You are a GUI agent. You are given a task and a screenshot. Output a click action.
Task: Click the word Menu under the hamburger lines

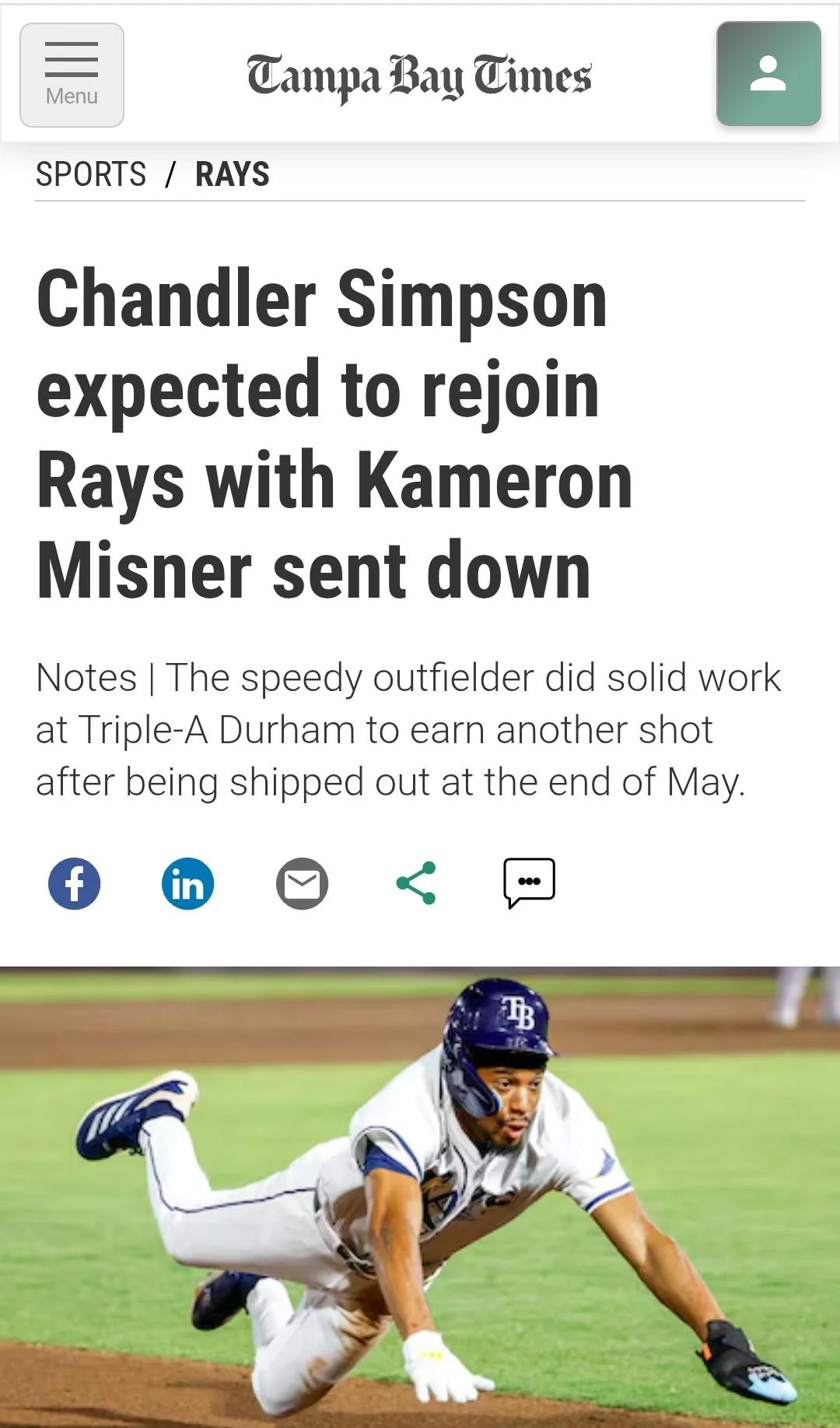tap(72, 96)
